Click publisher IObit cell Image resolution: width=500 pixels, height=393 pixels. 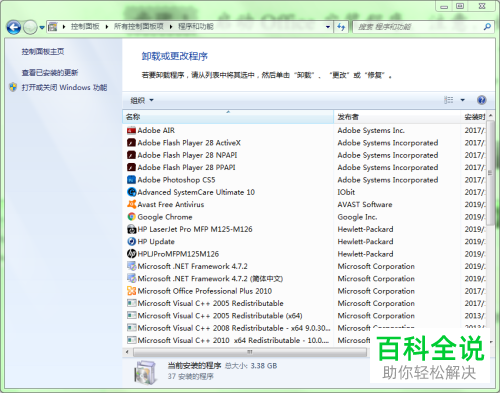pyautogui.click(x=346, y=192)
